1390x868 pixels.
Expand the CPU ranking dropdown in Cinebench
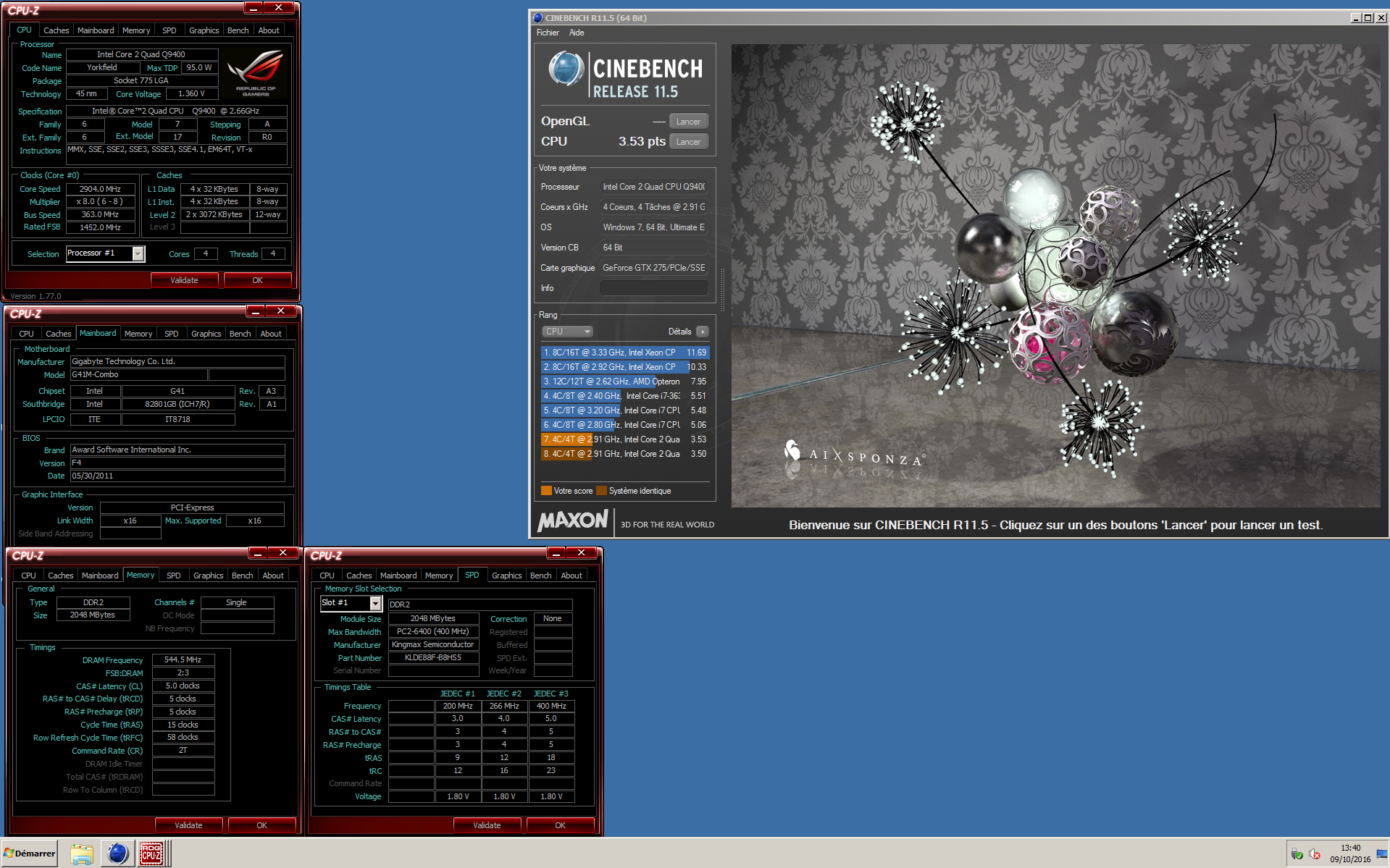pyautogui.click(x=567, y=332)
